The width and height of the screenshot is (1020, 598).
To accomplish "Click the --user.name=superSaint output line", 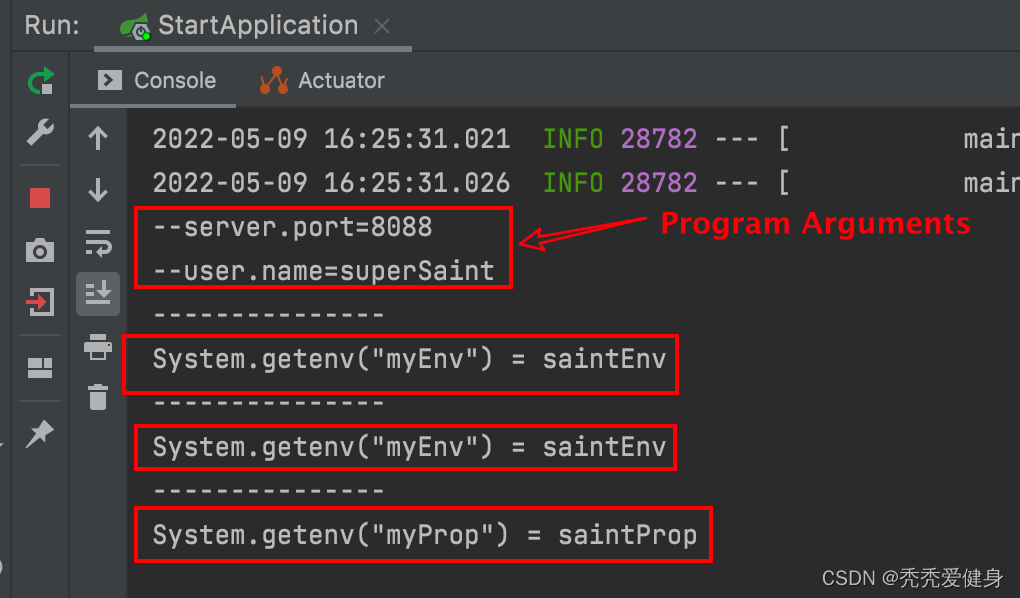I will (323, 270).
